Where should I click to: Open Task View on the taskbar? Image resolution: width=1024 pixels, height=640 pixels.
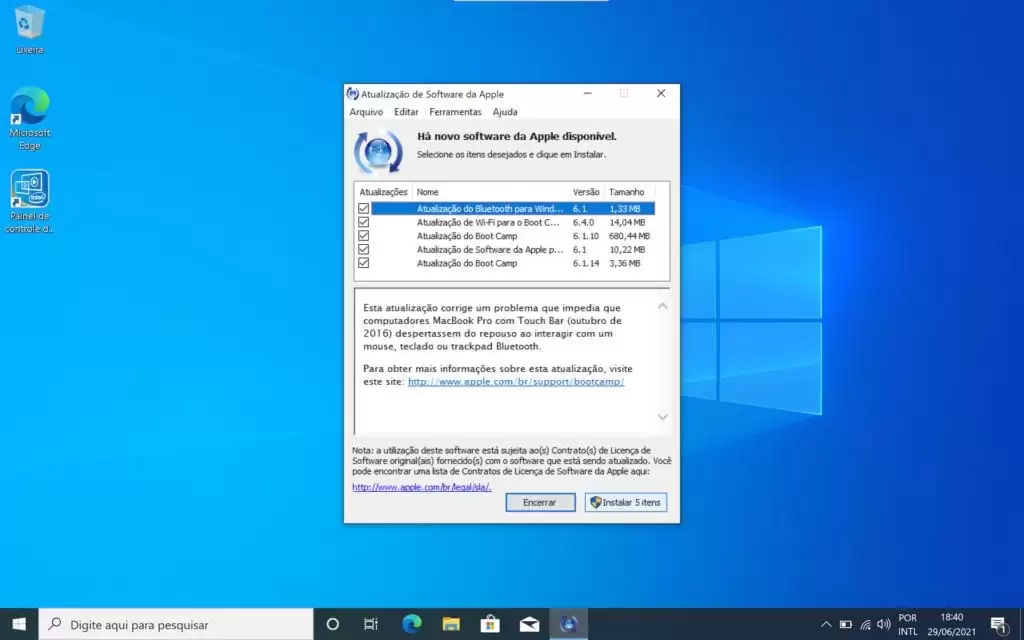click(371, 624)
